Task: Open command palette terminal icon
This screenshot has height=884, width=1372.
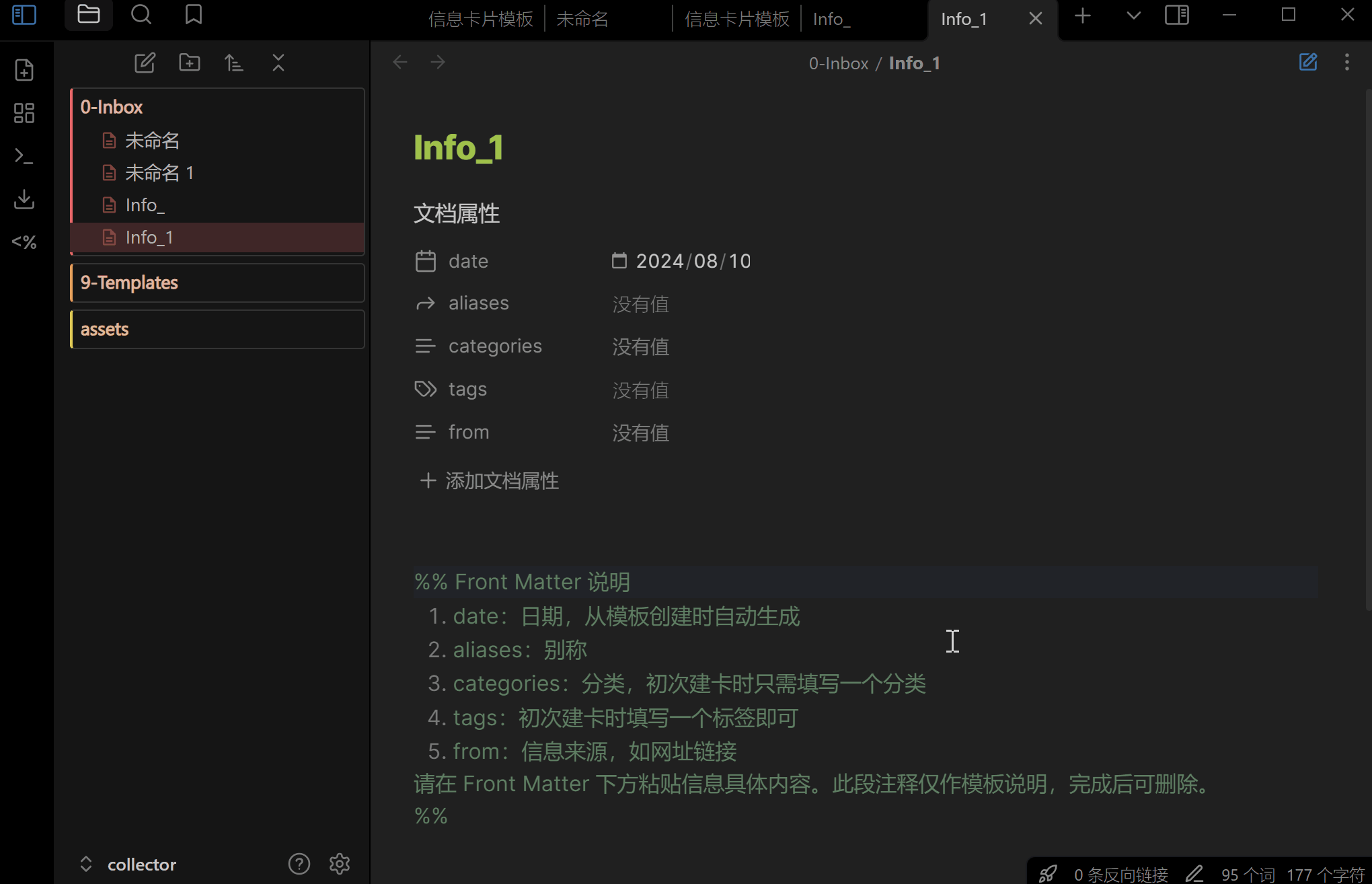Action: pyautogui.click(x=24, y=156)
